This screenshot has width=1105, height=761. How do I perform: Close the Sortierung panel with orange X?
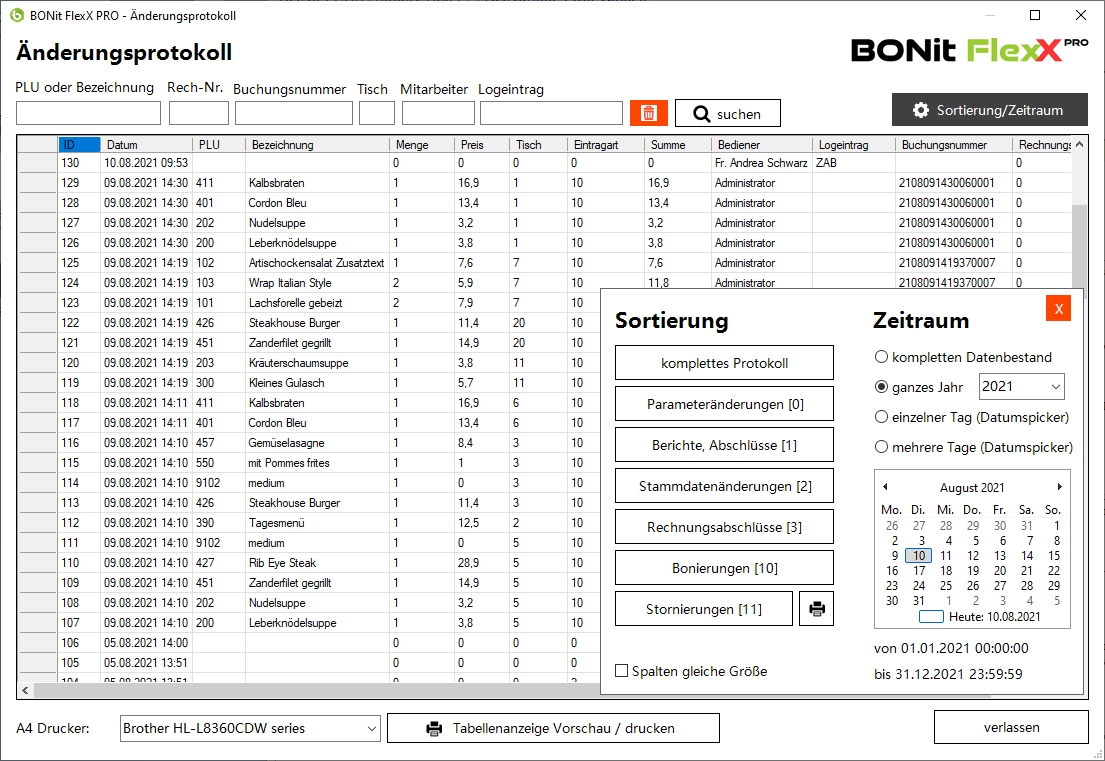pyautogui.click(x=1058, y=309)
